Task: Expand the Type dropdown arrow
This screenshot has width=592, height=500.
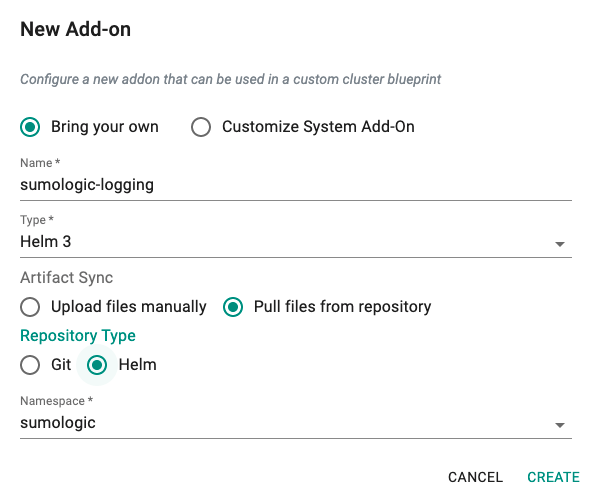Action: click(x=560, y=244)
